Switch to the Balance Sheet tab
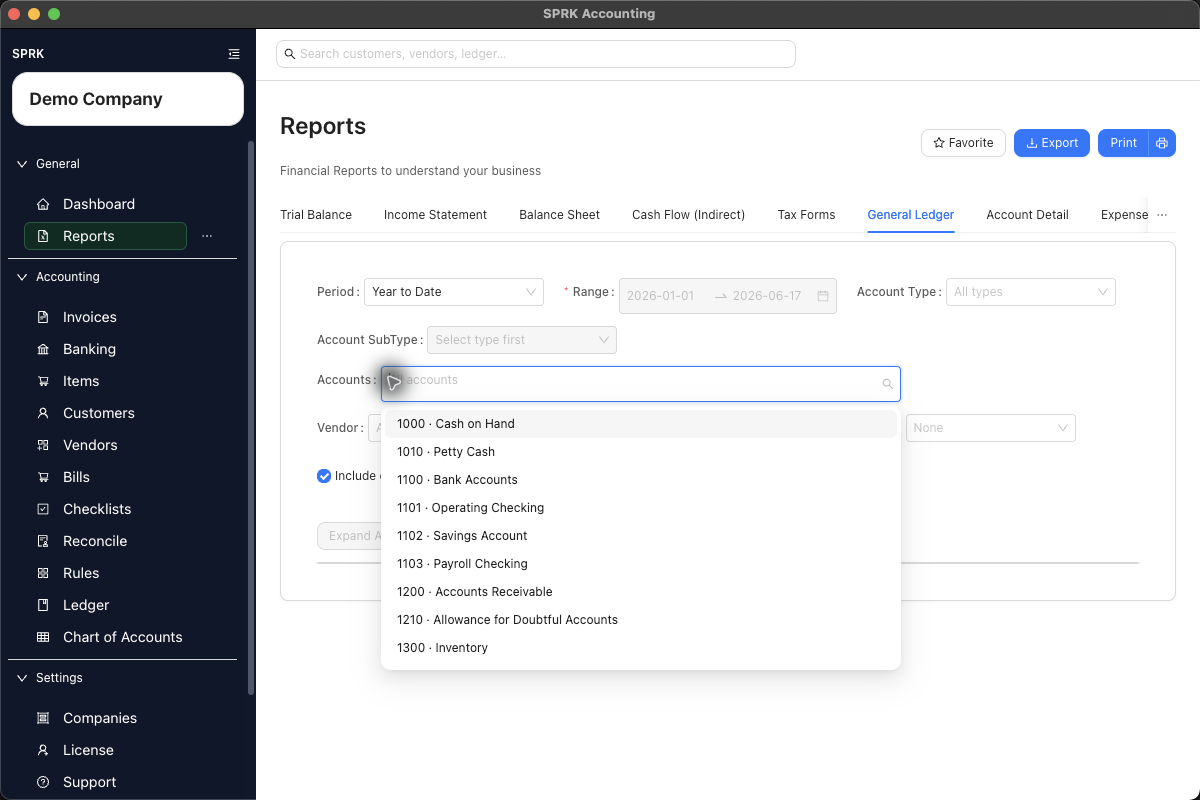Image resolution: width=1200 pixels, height=800 pixels. [560, 215]
